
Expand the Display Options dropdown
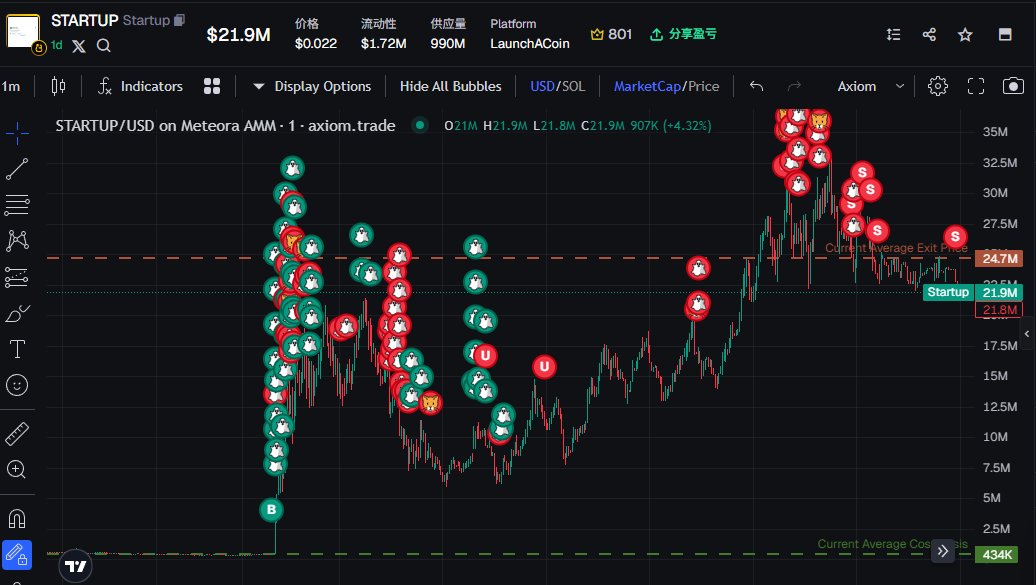(x=312, y=86)
